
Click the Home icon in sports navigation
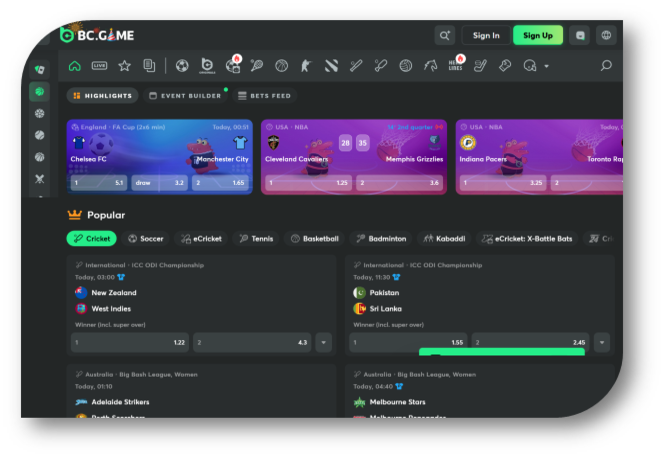75,66
